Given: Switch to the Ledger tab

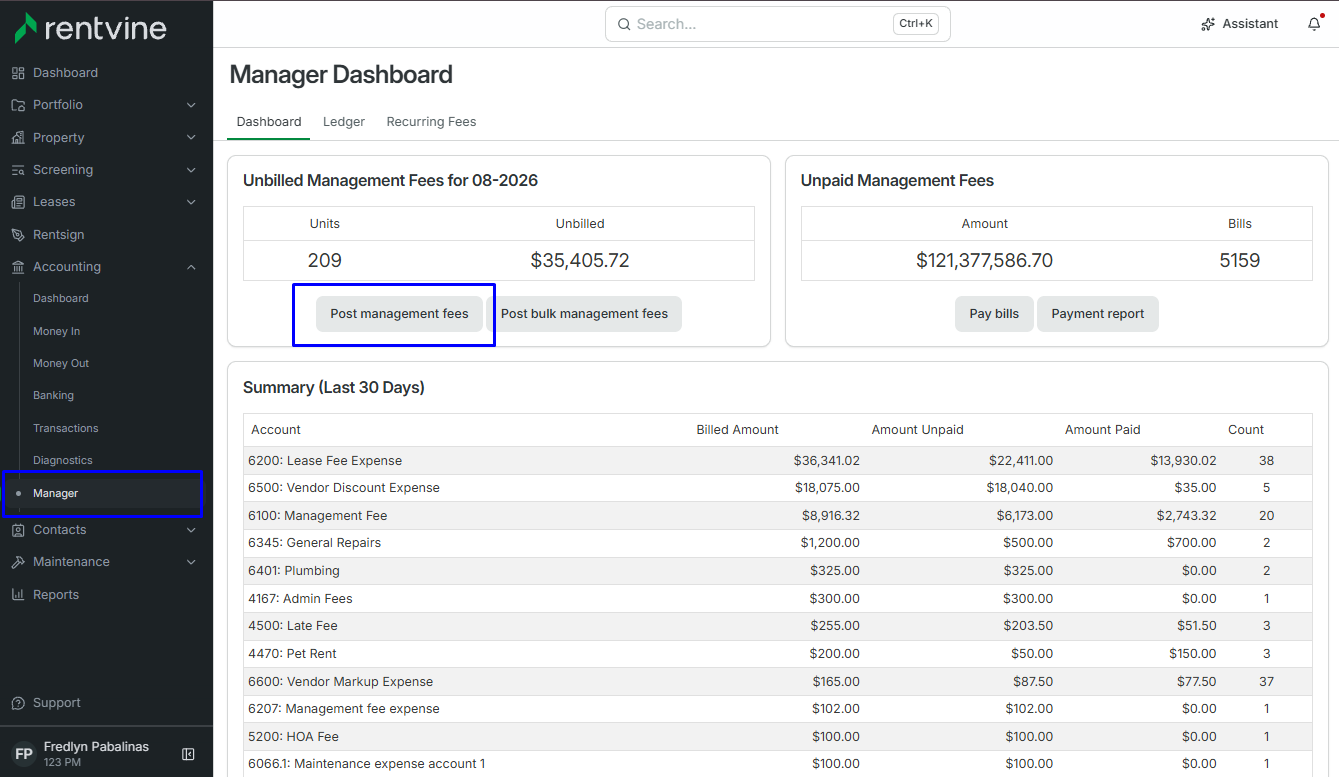Looking at the screenshot, I should 344,122.
